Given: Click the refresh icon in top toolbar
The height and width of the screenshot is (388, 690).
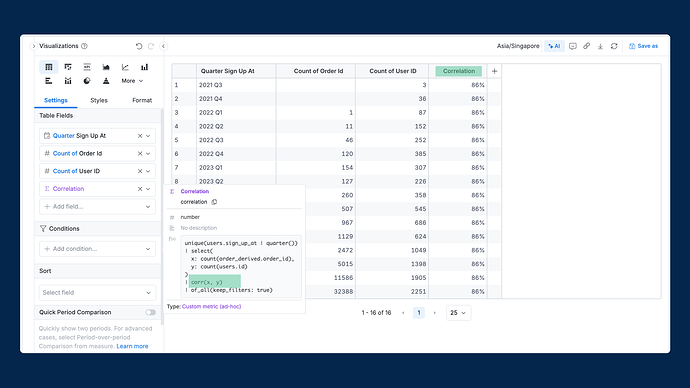Looking at the screenshot, I should point(614,46).
